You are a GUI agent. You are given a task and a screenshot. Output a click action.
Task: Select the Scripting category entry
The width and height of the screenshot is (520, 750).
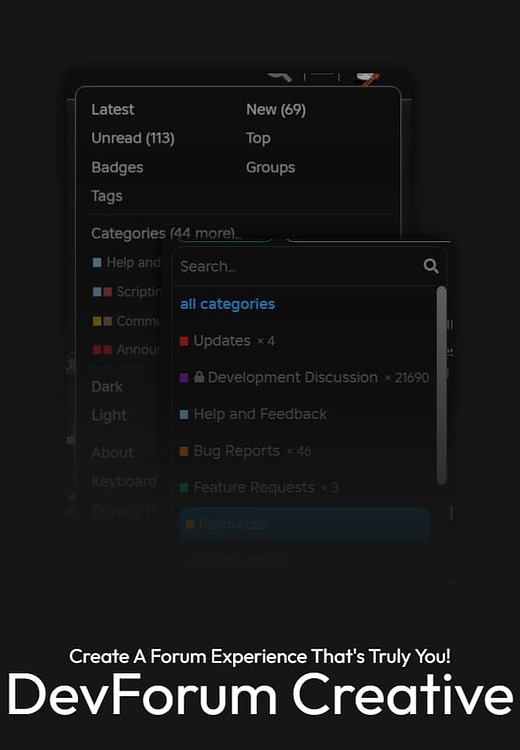126,292
